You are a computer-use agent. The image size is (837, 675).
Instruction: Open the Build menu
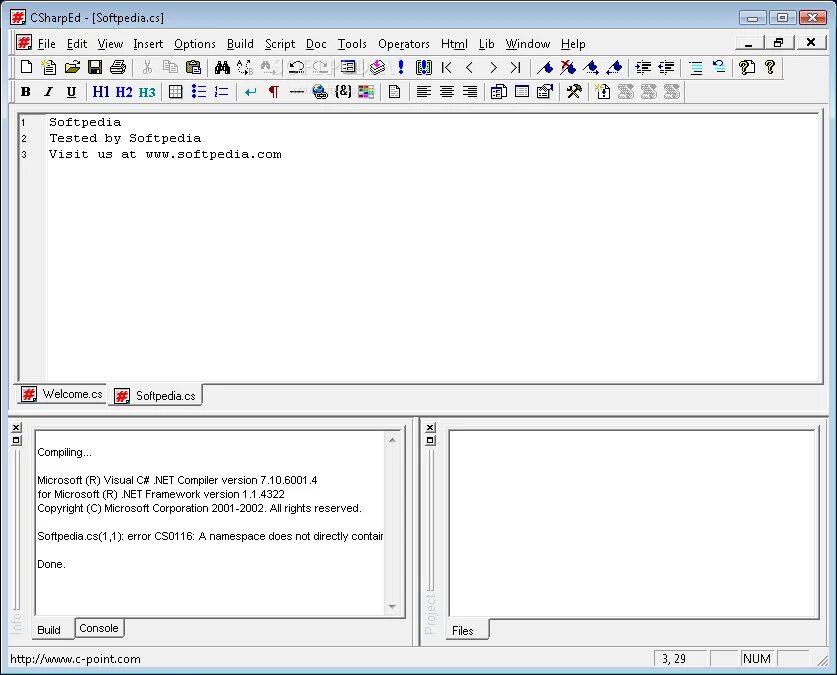coord(240,44)
